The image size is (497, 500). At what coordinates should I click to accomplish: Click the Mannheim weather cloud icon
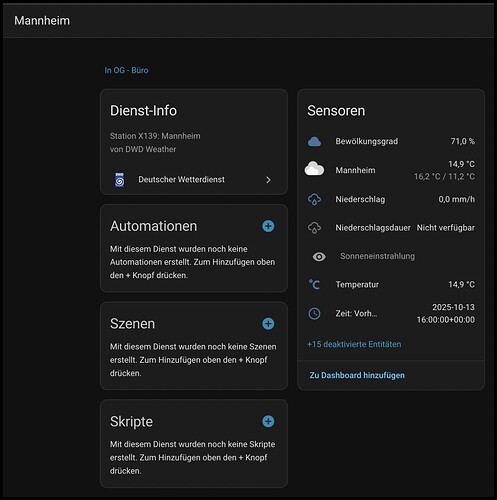click(x=314, y=169)
